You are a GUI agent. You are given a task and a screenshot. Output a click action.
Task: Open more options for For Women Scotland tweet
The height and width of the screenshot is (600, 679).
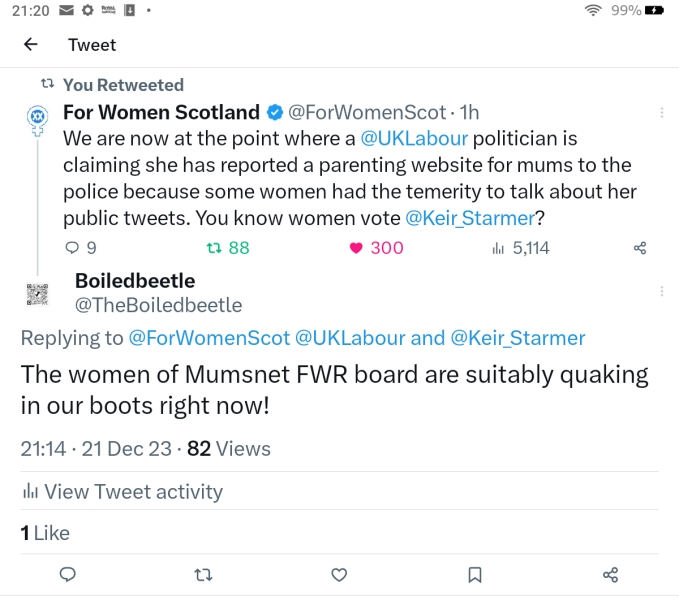661,113
